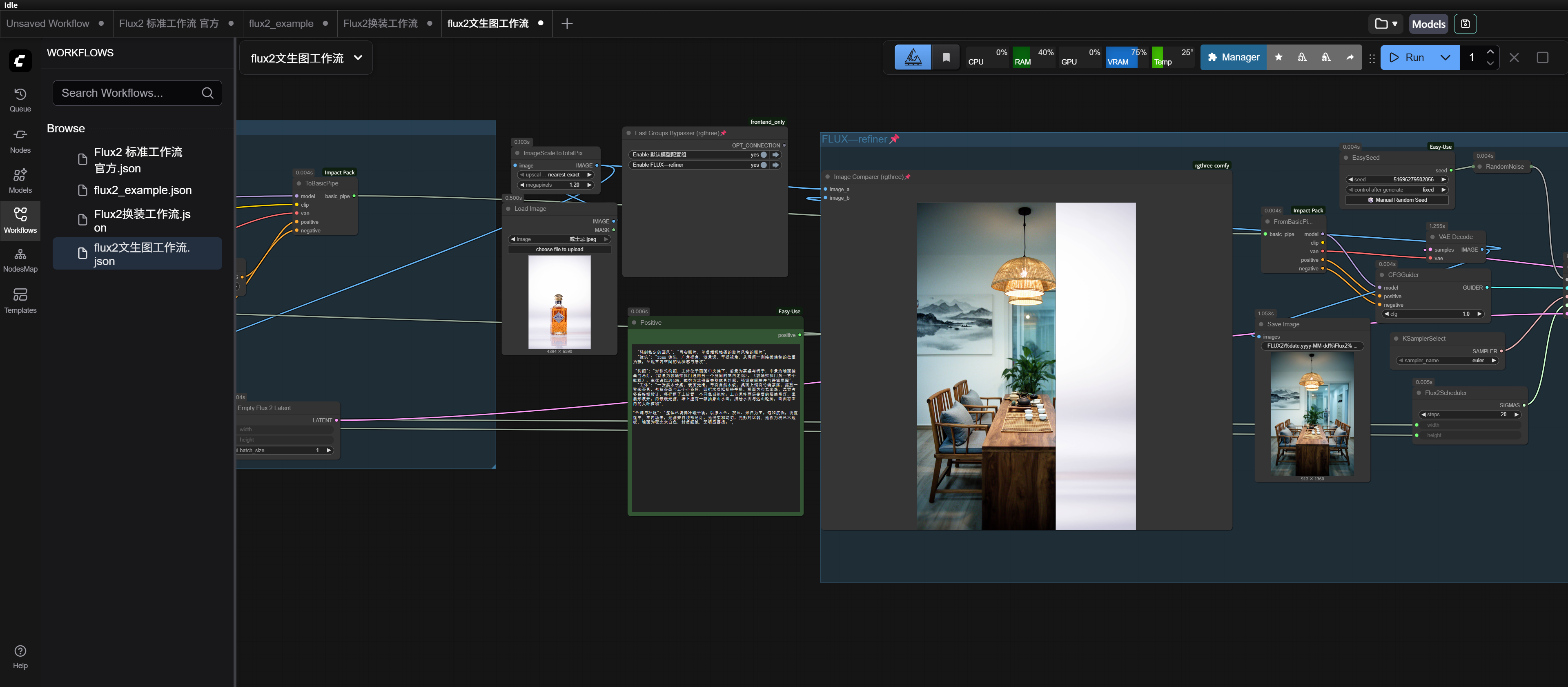Toggle the 默认模型配置组 enable switch
Screen dimensions: 1568x687
pos(765,155)
